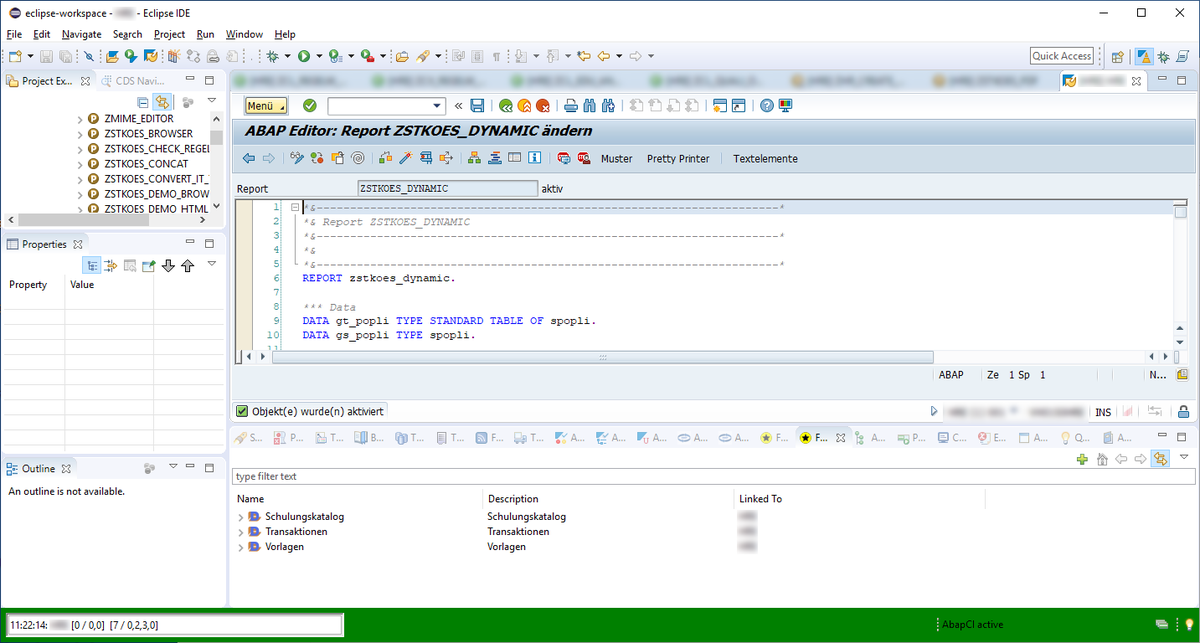Screen dimensions: 1200x643
Task: Expand the ZSTKOES_CONCAT tree node
Action: tap(81, 164)
